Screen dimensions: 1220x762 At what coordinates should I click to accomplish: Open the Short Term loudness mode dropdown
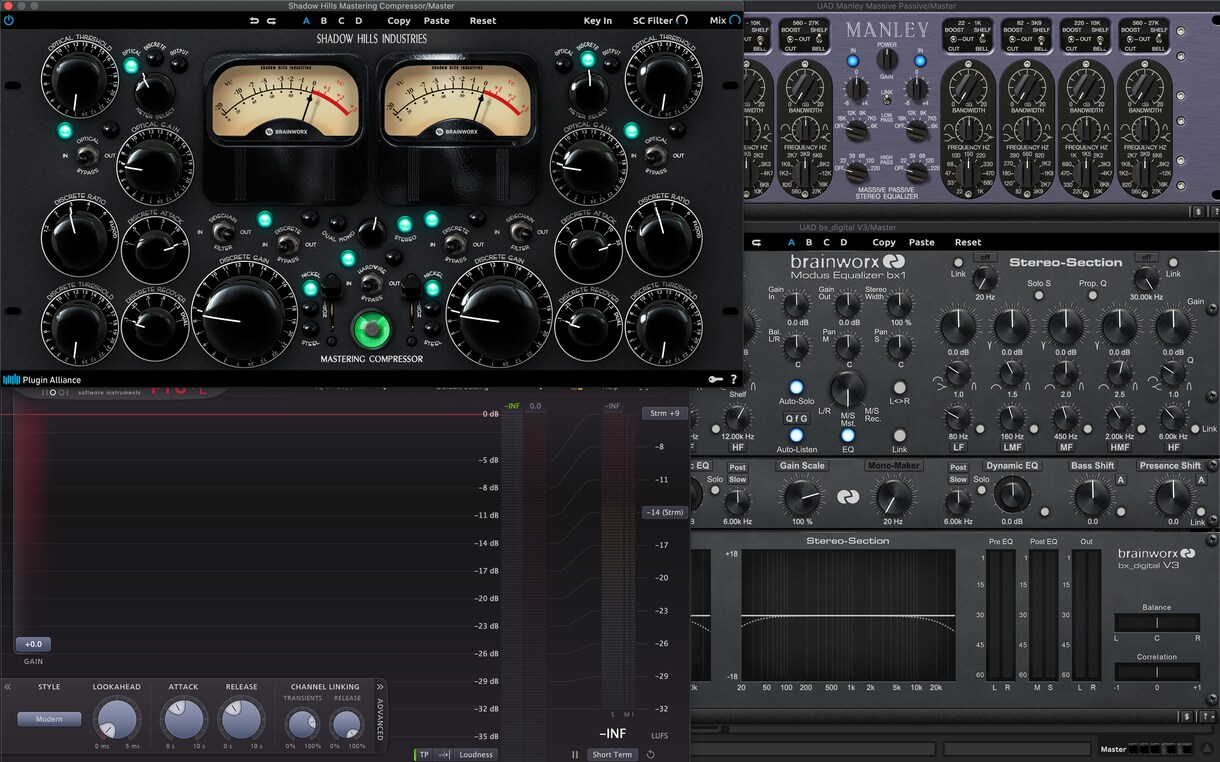(612, 755)
